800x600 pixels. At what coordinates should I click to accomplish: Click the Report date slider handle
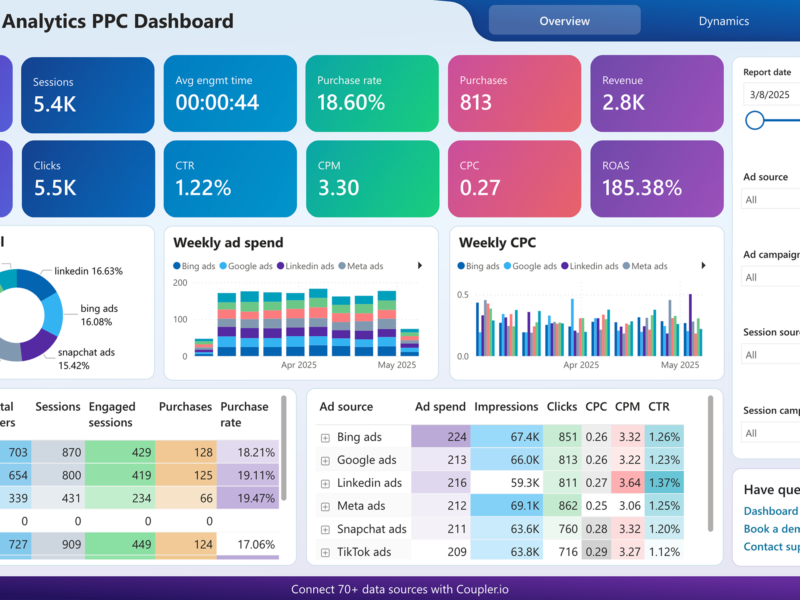[x=755, y=120]
